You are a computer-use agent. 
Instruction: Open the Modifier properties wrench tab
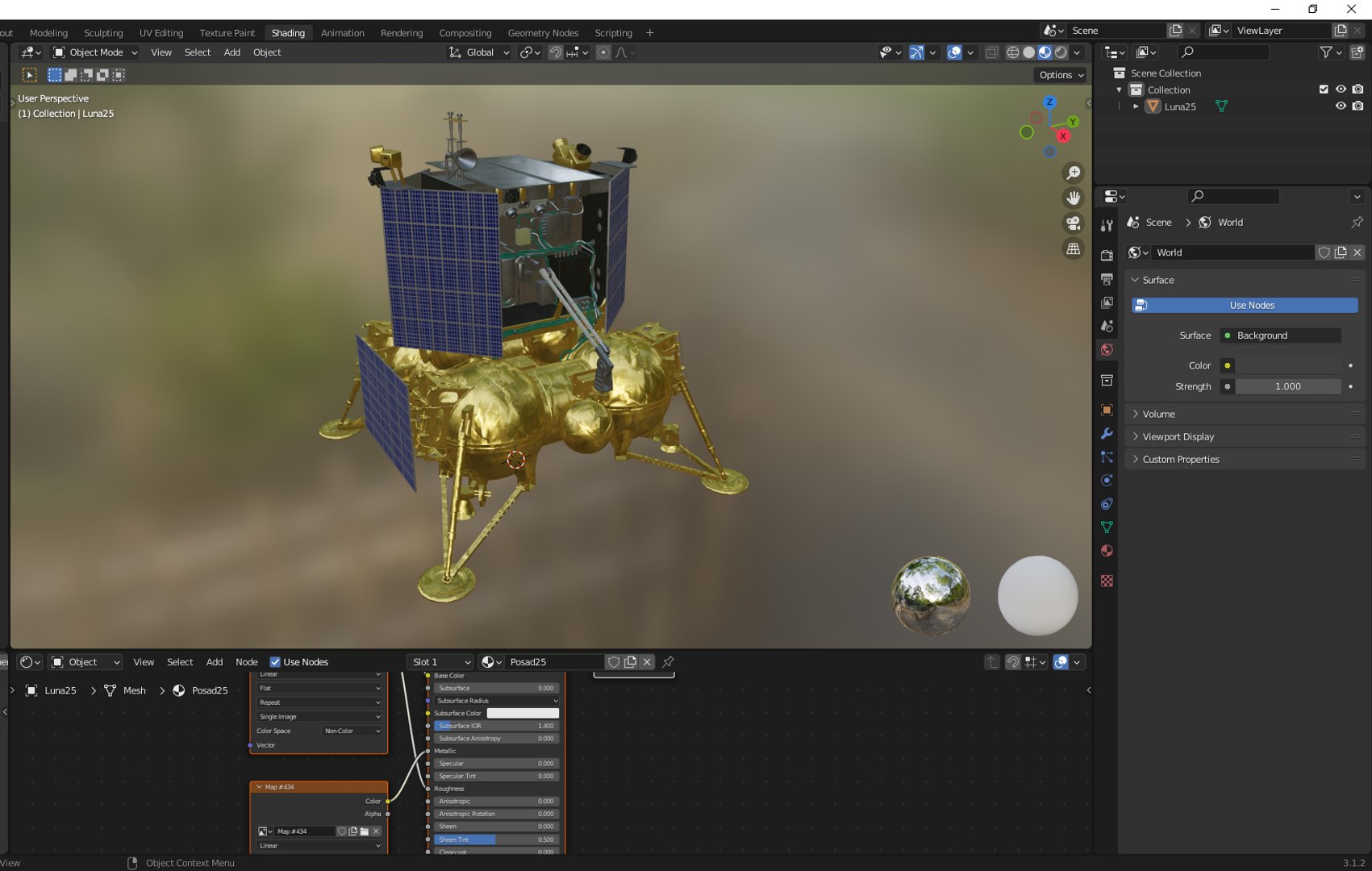(1107, 433)
